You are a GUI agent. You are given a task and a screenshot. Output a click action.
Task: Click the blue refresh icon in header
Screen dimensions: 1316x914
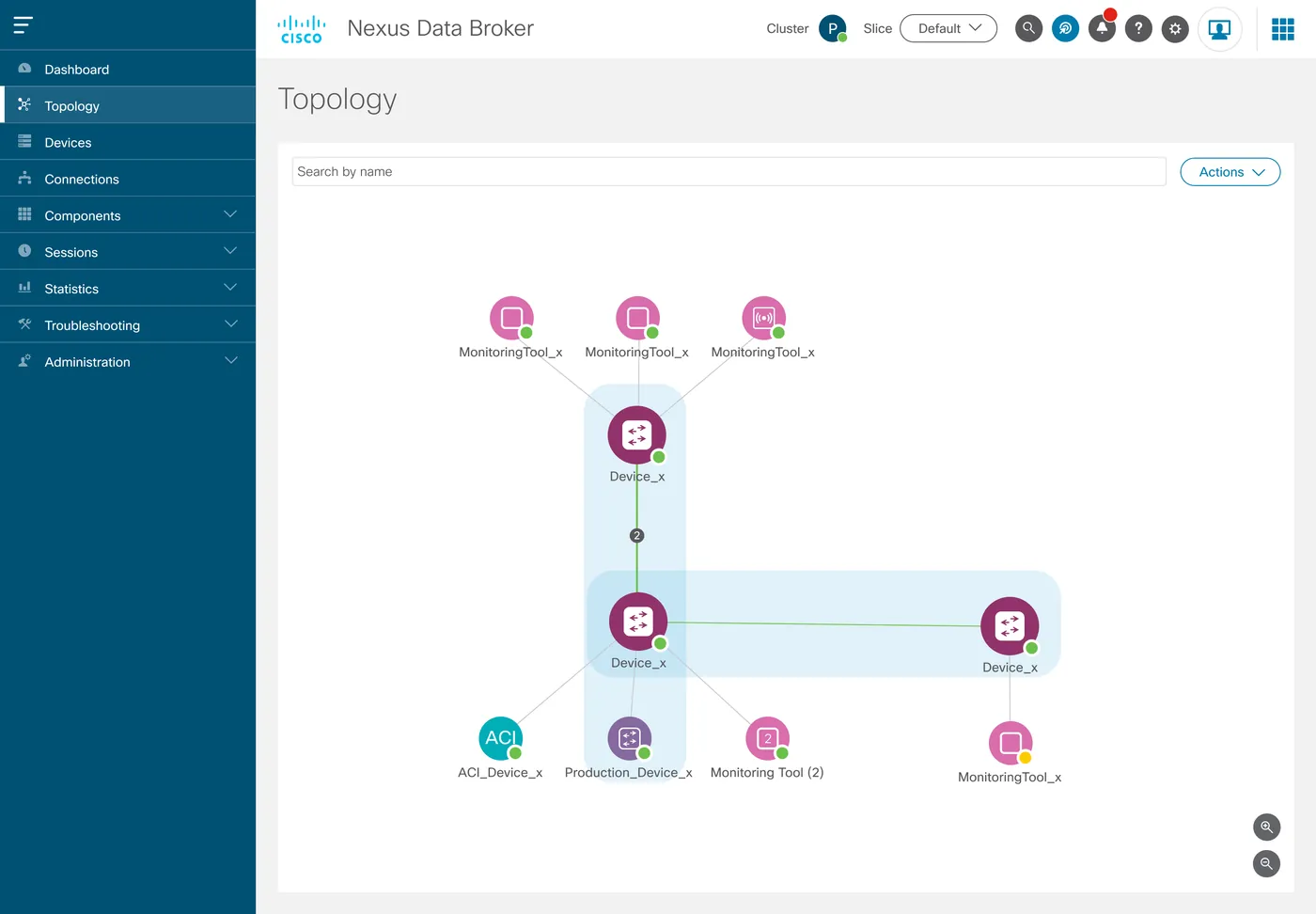click(1065, 28)
